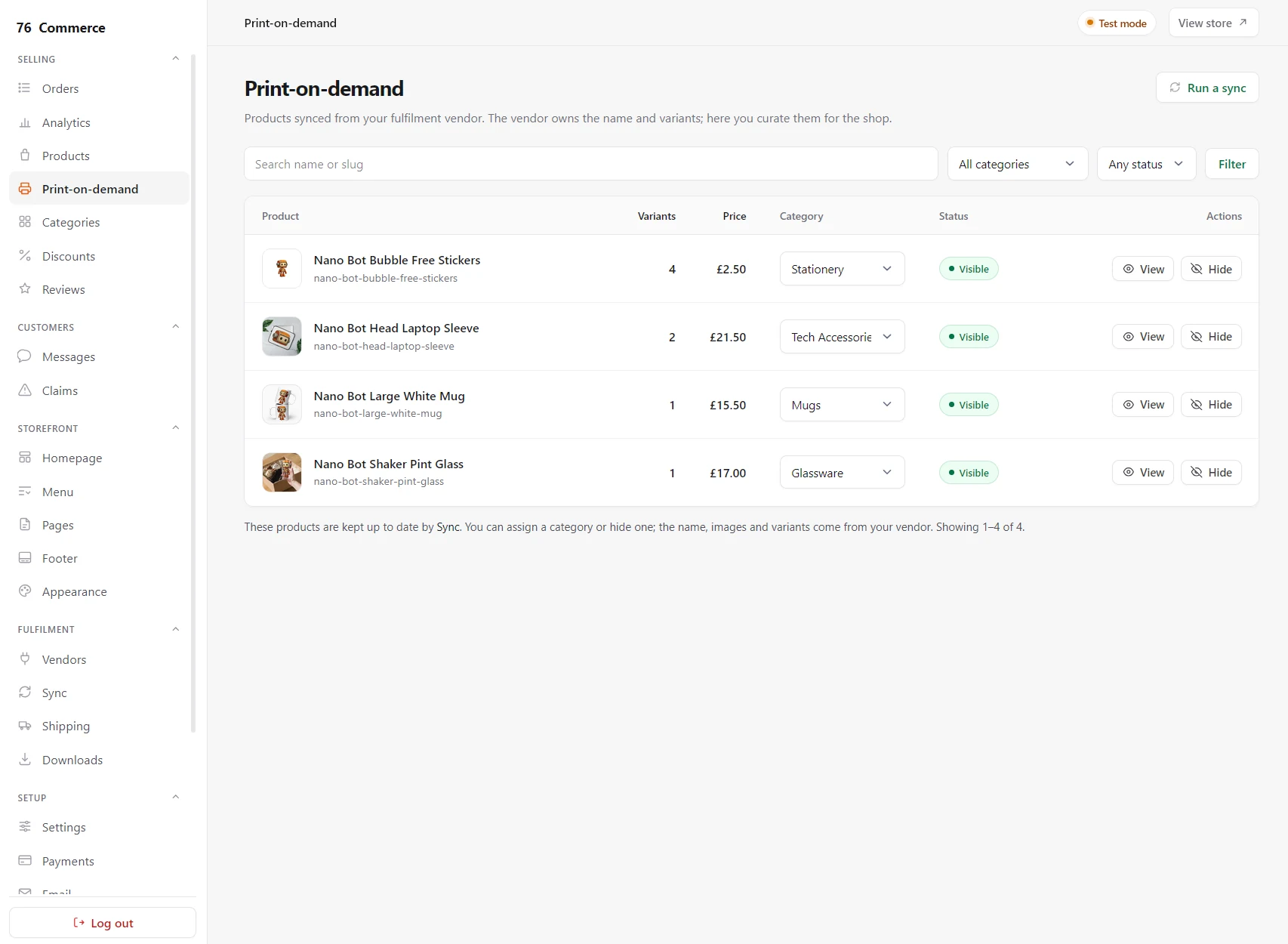Click the Analytics bar chart icon

pyautogui.click(x=25, y=122)
